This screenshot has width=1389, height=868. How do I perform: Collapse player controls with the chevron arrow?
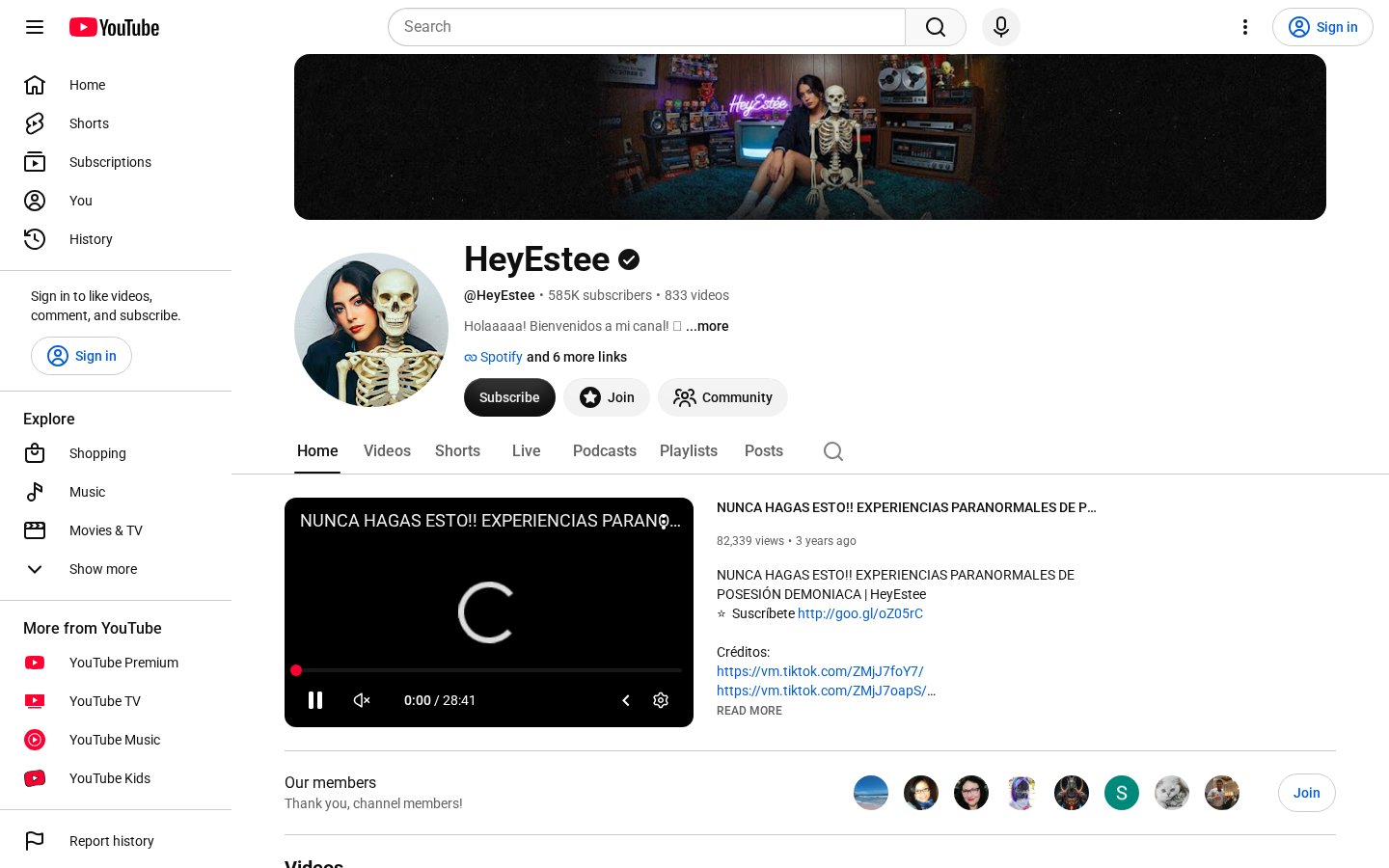(626, 700)
